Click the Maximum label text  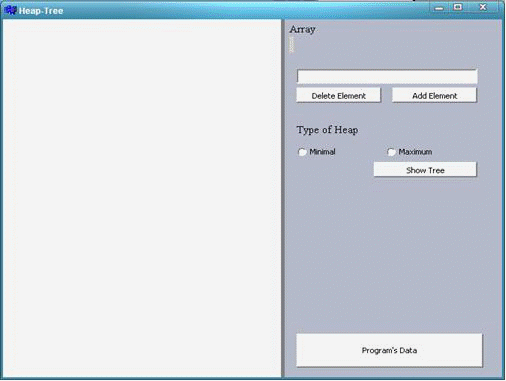tap(415, 152)
